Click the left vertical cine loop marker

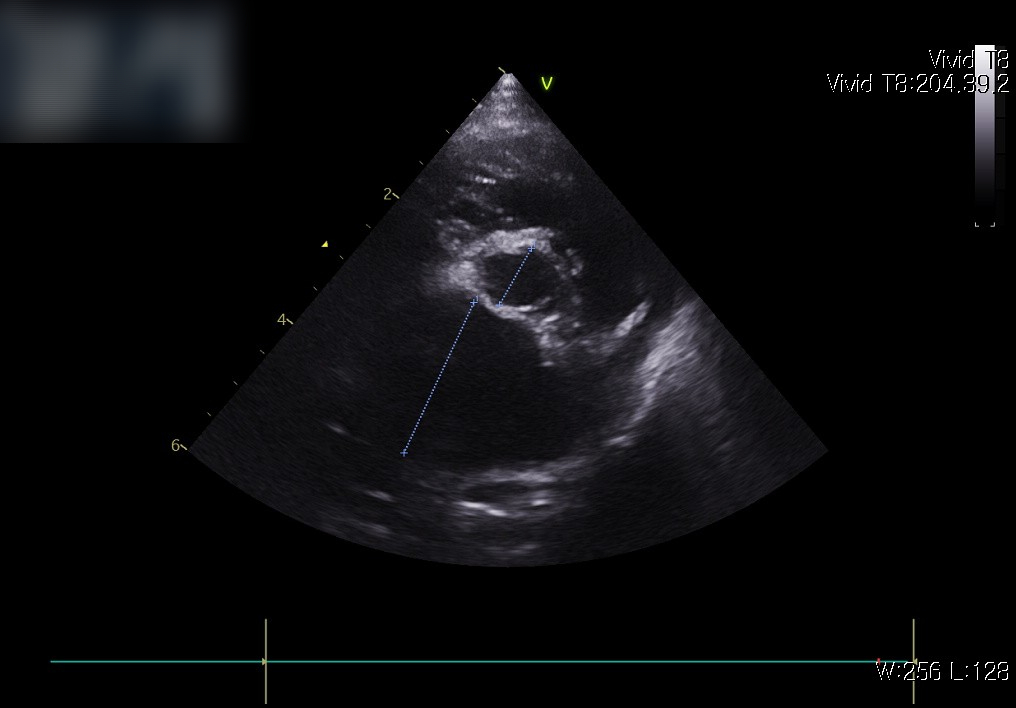click(x=265, y=661)
